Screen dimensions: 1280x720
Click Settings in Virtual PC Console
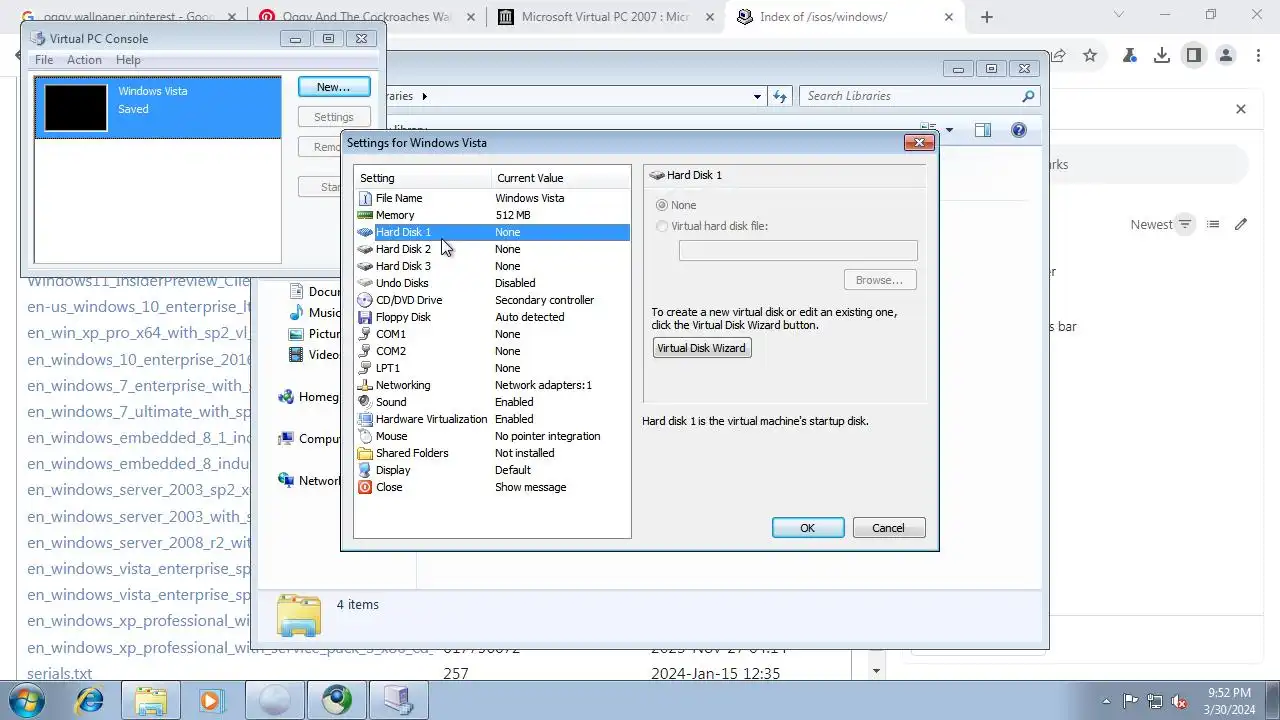(x=334, y=117)
